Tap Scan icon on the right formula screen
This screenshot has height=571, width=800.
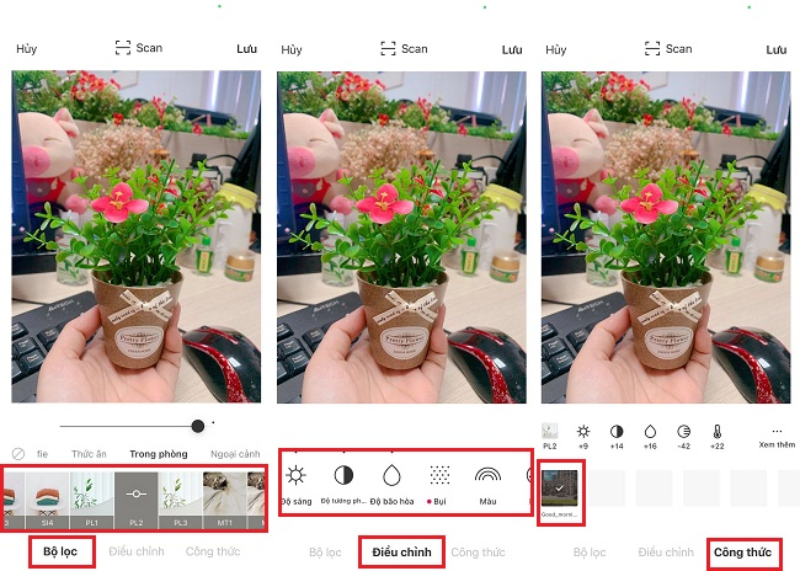click(x=652, y=49)
